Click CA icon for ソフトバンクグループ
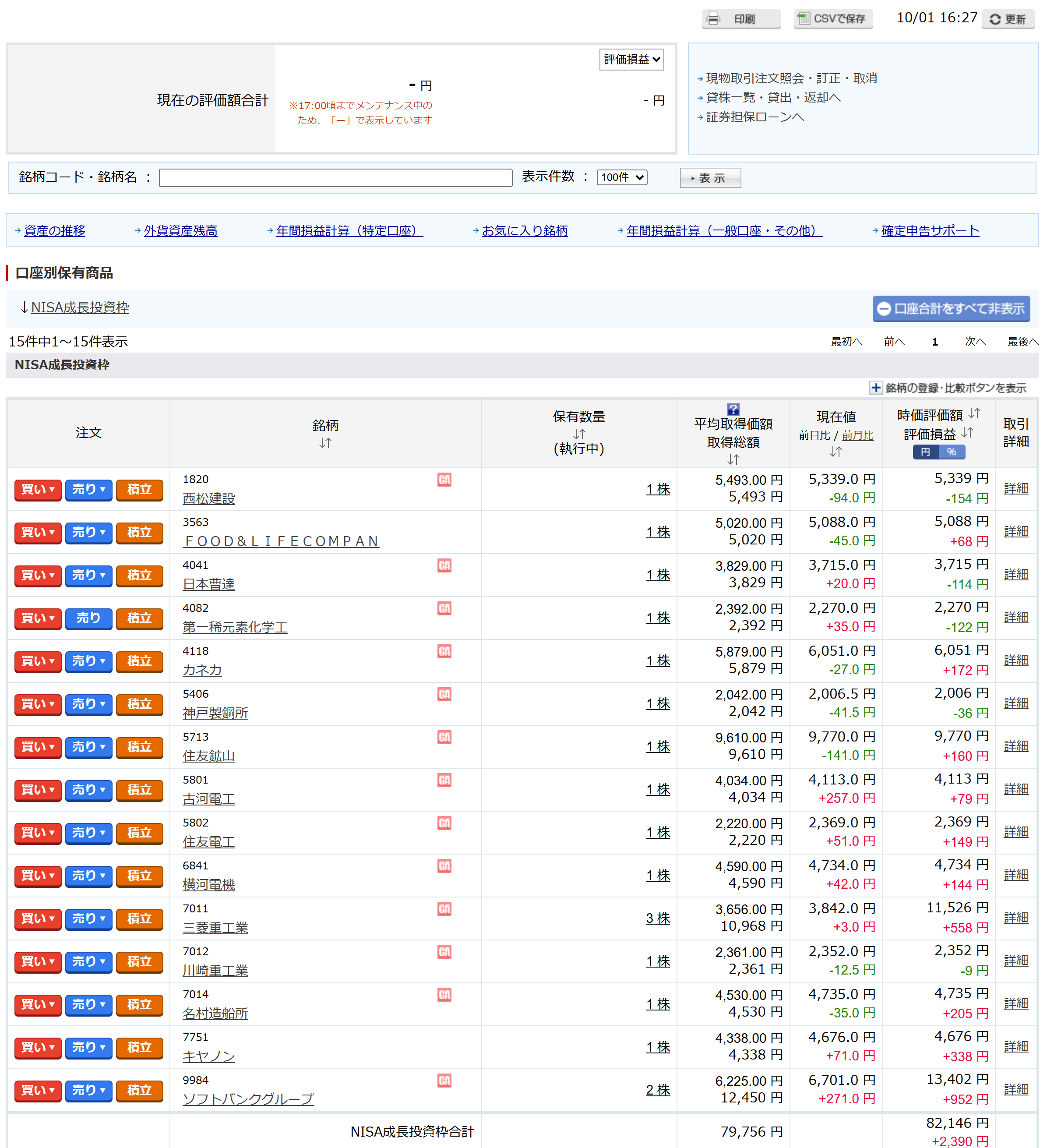This screenshot has width=1047, height=1148. tap(444, 1081)
